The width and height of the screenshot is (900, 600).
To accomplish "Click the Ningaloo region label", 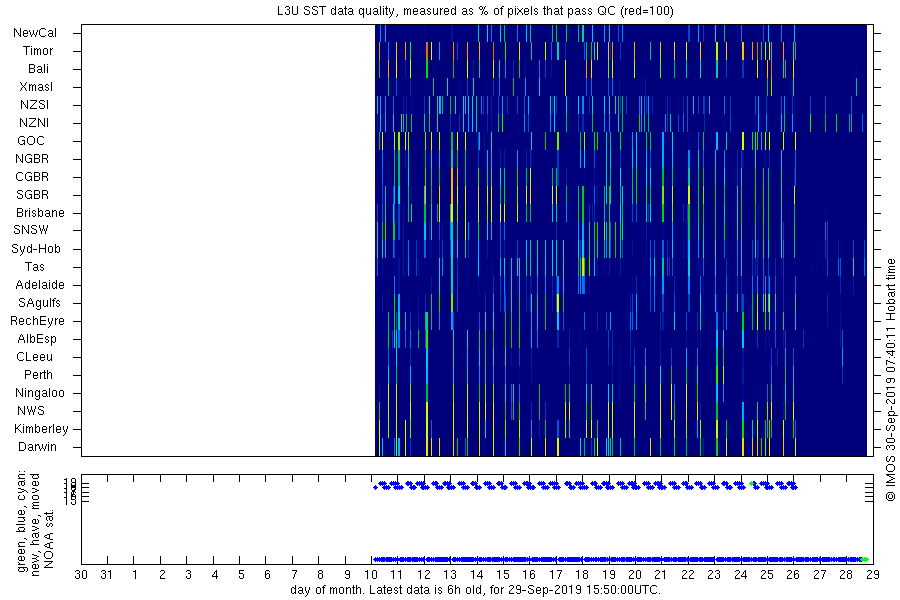I will tap(40, 393).
